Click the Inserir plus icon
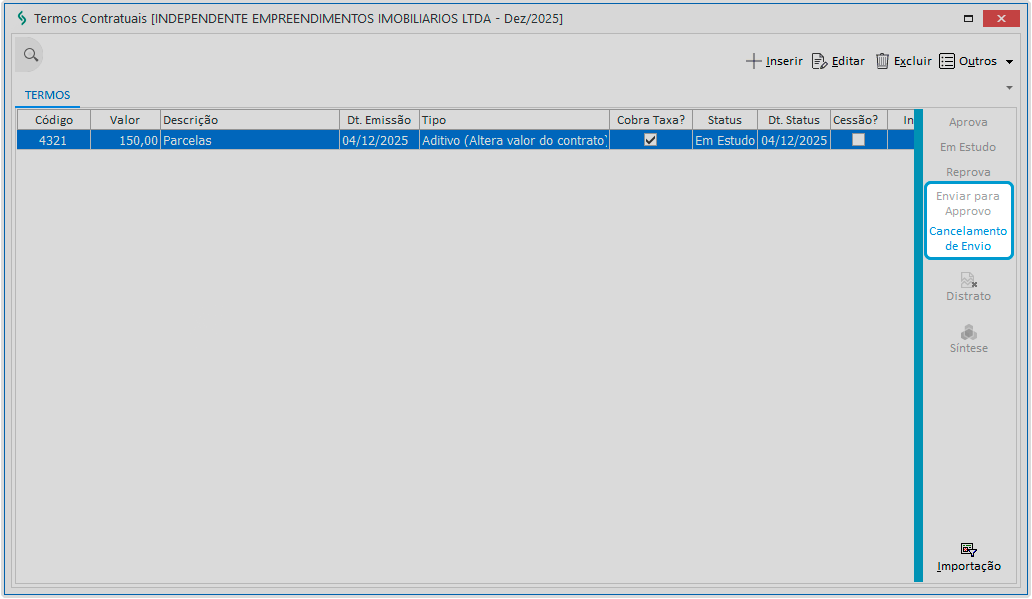Image resolution: width=1032 pixels, height=599 pixels. tap(754, 61)
